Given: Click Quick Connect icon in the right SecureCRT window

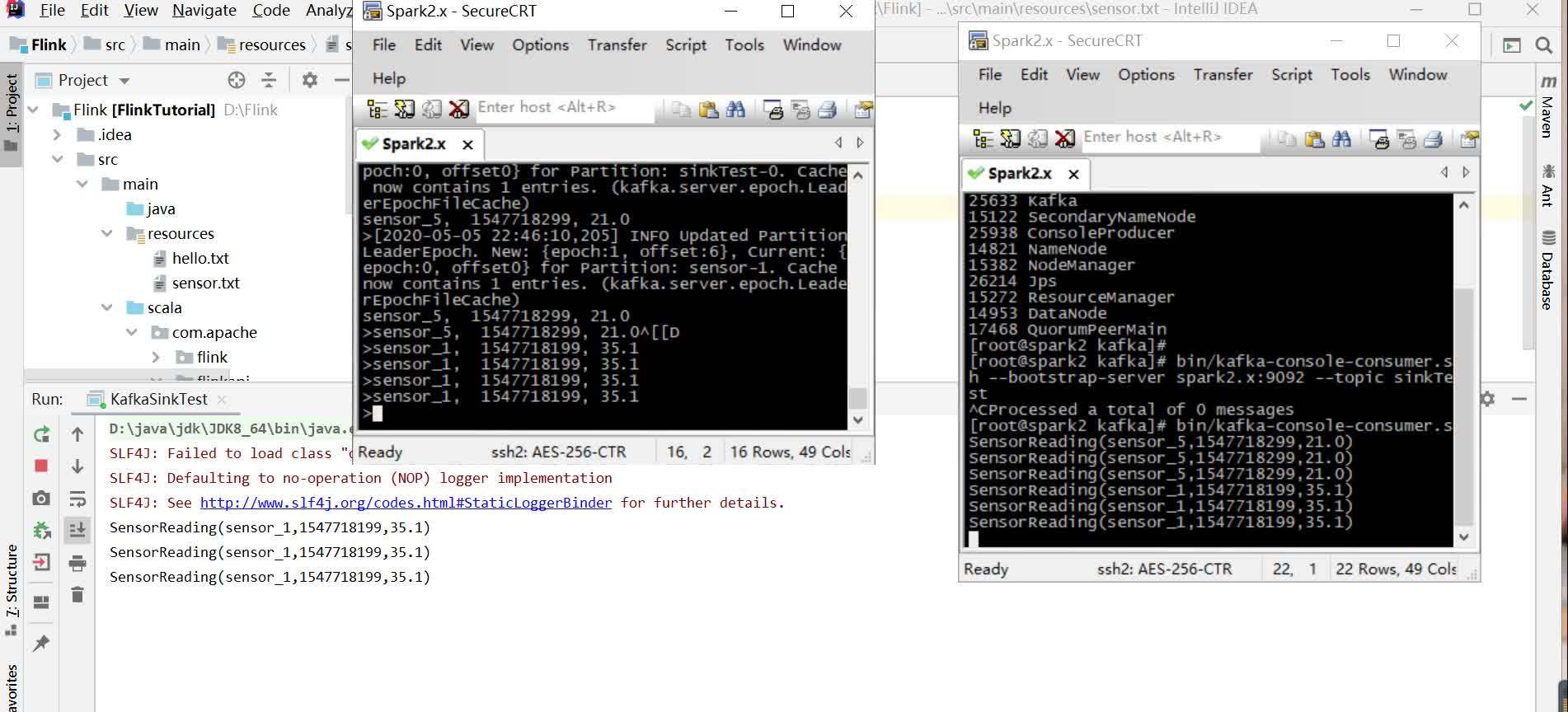Looking at the screenshot, I should click(1011, 138).
